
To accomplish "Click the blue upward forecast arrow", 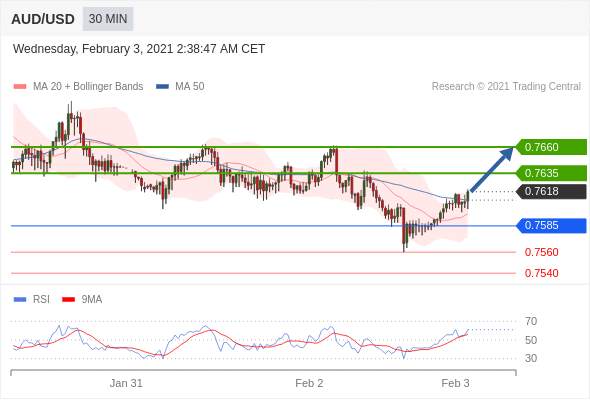I will pos(491,169).
